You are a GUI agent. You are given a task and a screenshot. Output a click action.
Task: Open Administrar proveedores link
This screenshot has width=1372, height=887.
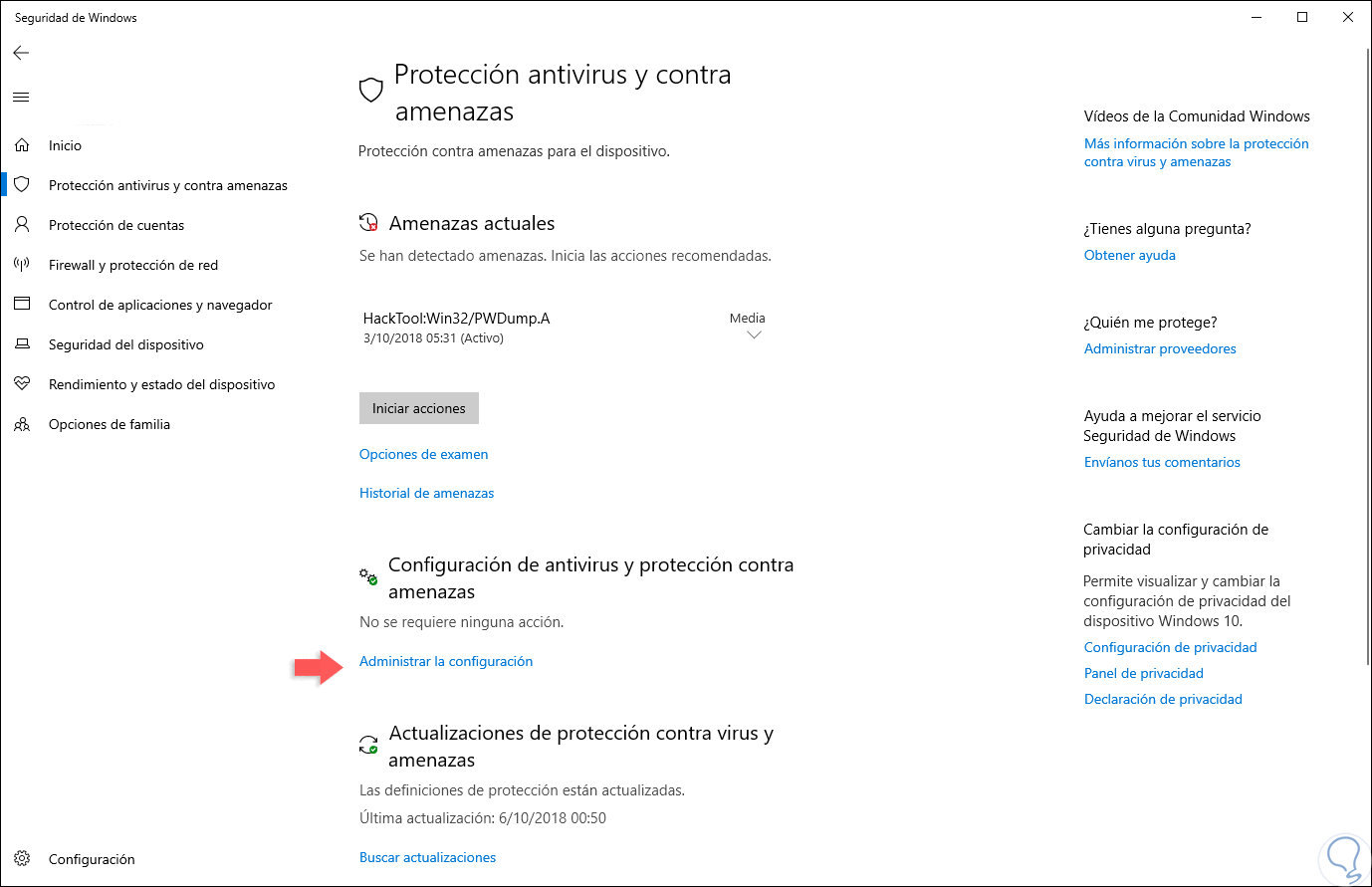[1160, 348]
